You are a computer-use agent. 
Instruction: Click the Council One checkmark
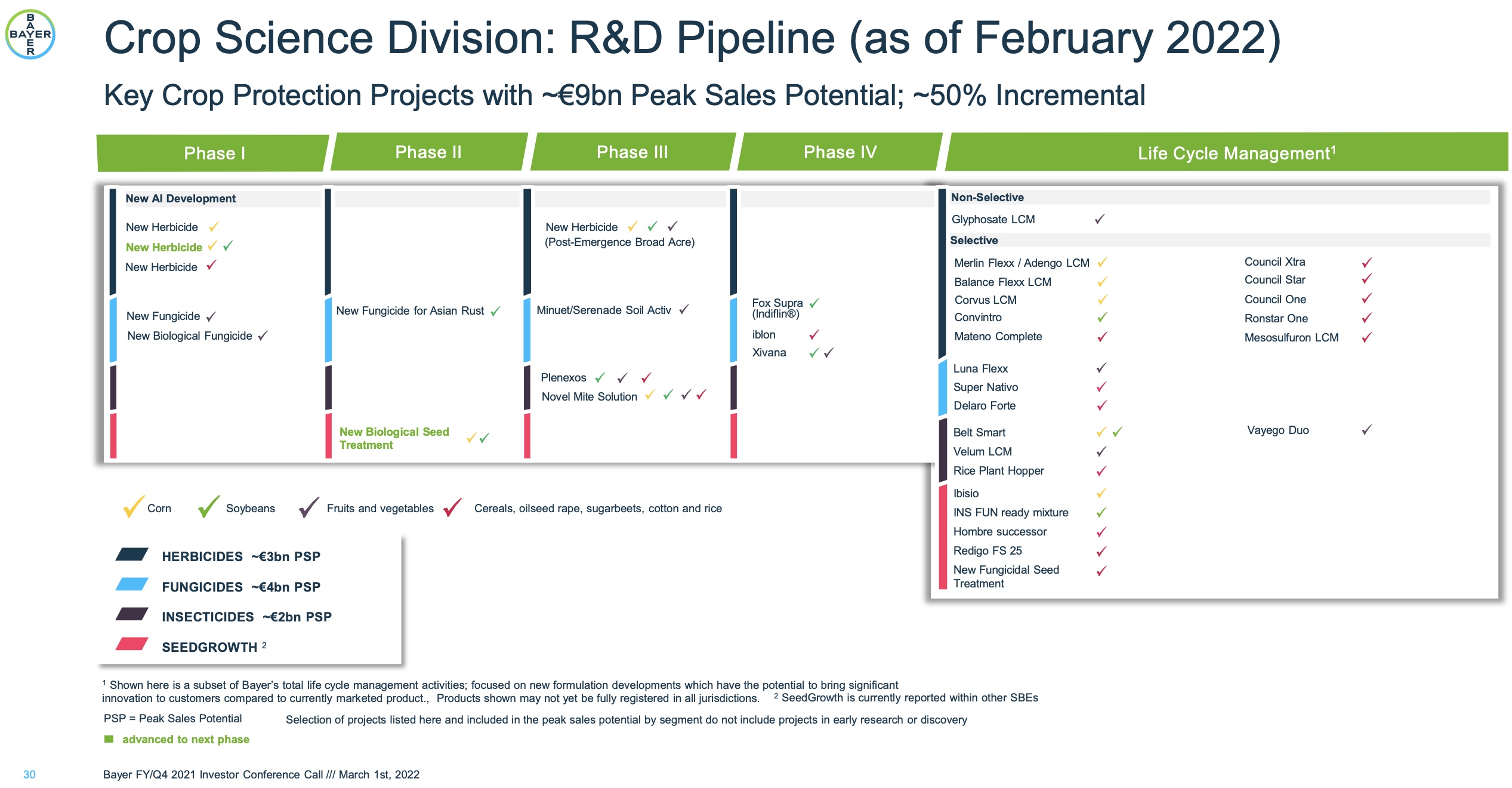pos(1366,298)
